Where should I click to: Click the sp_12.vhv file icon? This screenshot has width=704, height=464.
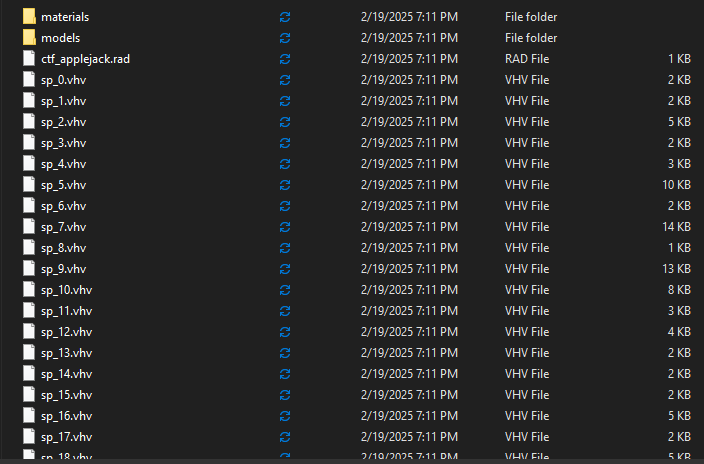tap(29, 332)
